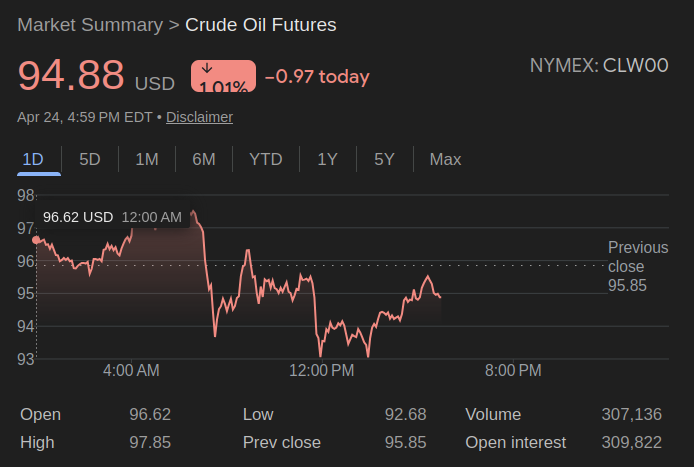Viewport: 694px width, 467px height.
Task: Click the chart's starting data point dot
Action: click(37, 240)
